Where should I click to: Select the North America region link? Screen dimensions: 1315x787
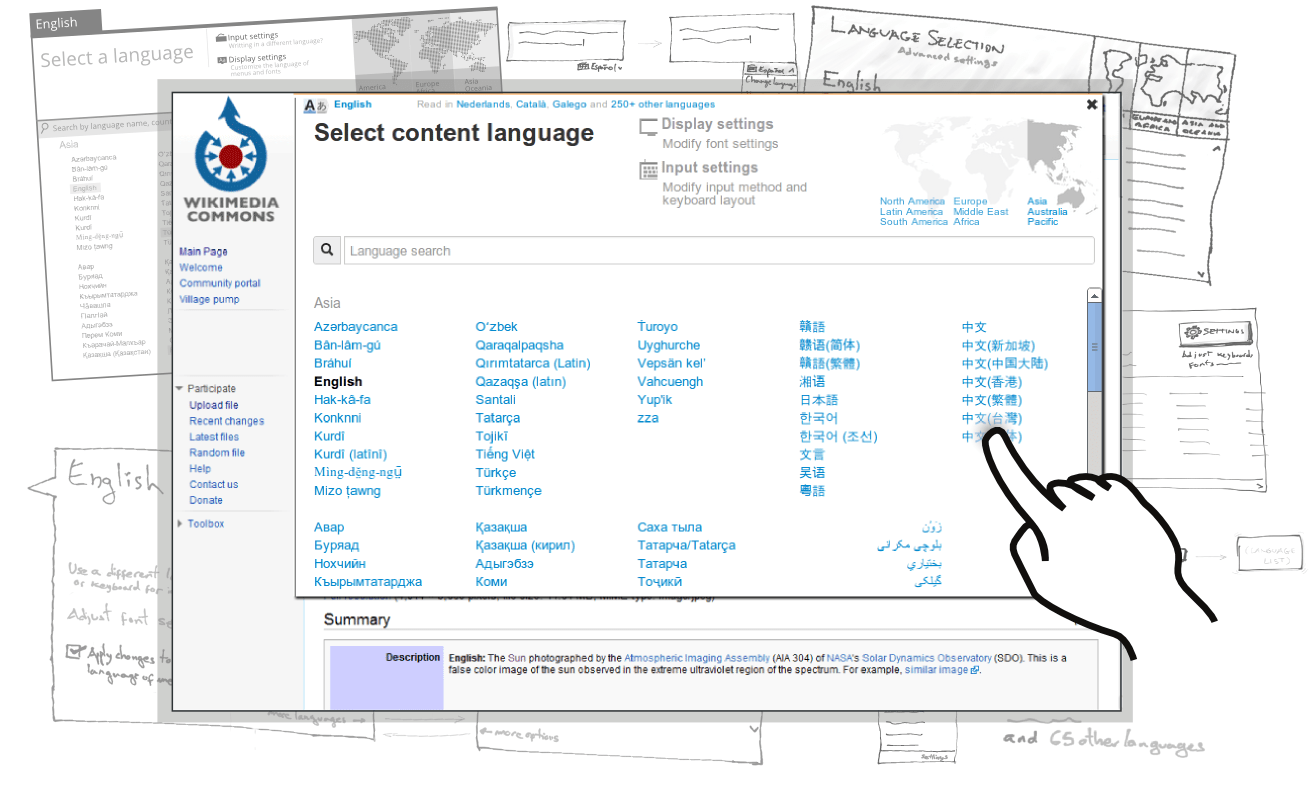pyautogui.click(x=912, y=201)
